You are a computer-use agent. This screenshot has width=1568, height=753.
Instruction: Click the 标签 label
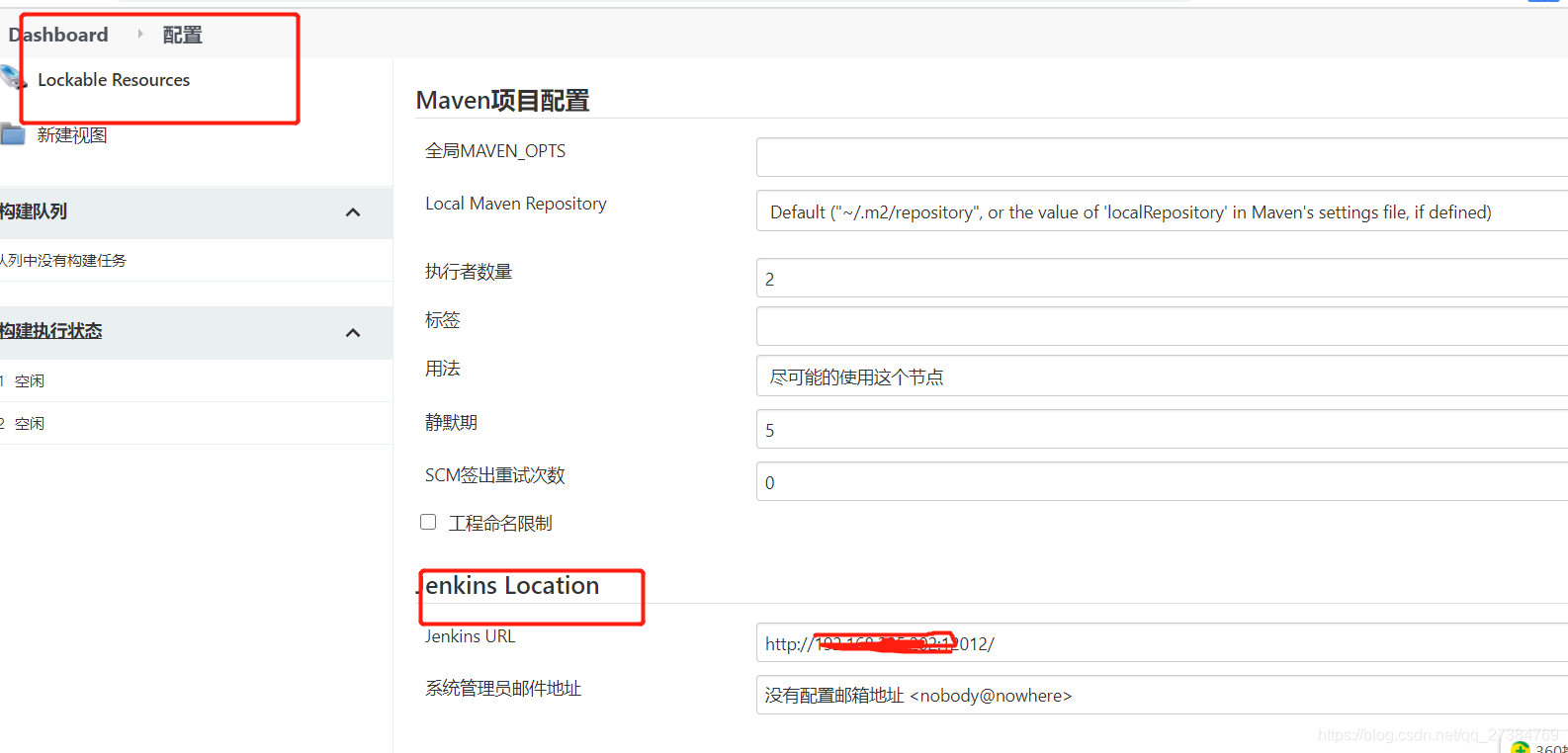pyautogui.click(x=443, y=320)
